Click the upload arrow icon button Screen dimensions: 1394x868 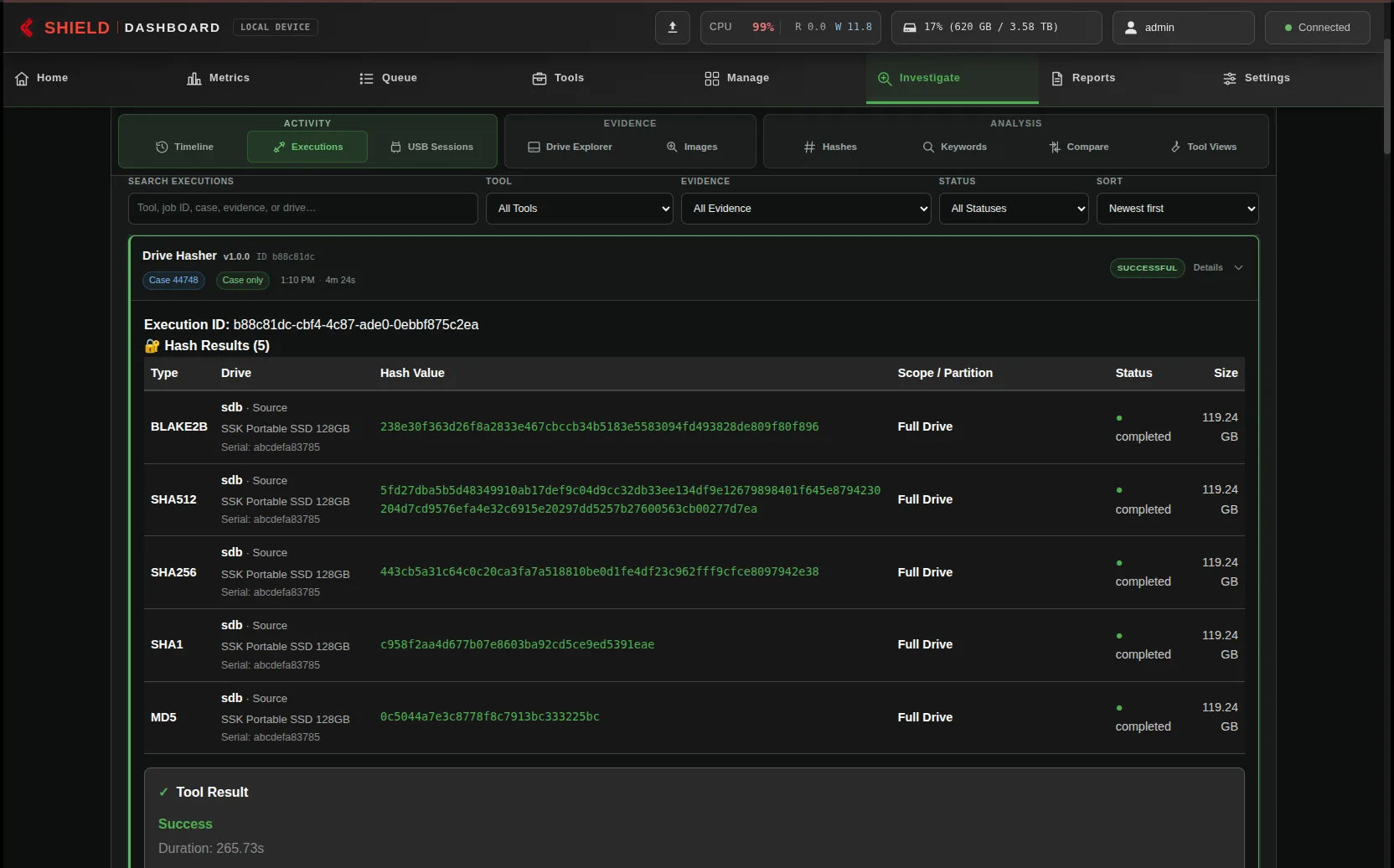[x=673, y=28]
